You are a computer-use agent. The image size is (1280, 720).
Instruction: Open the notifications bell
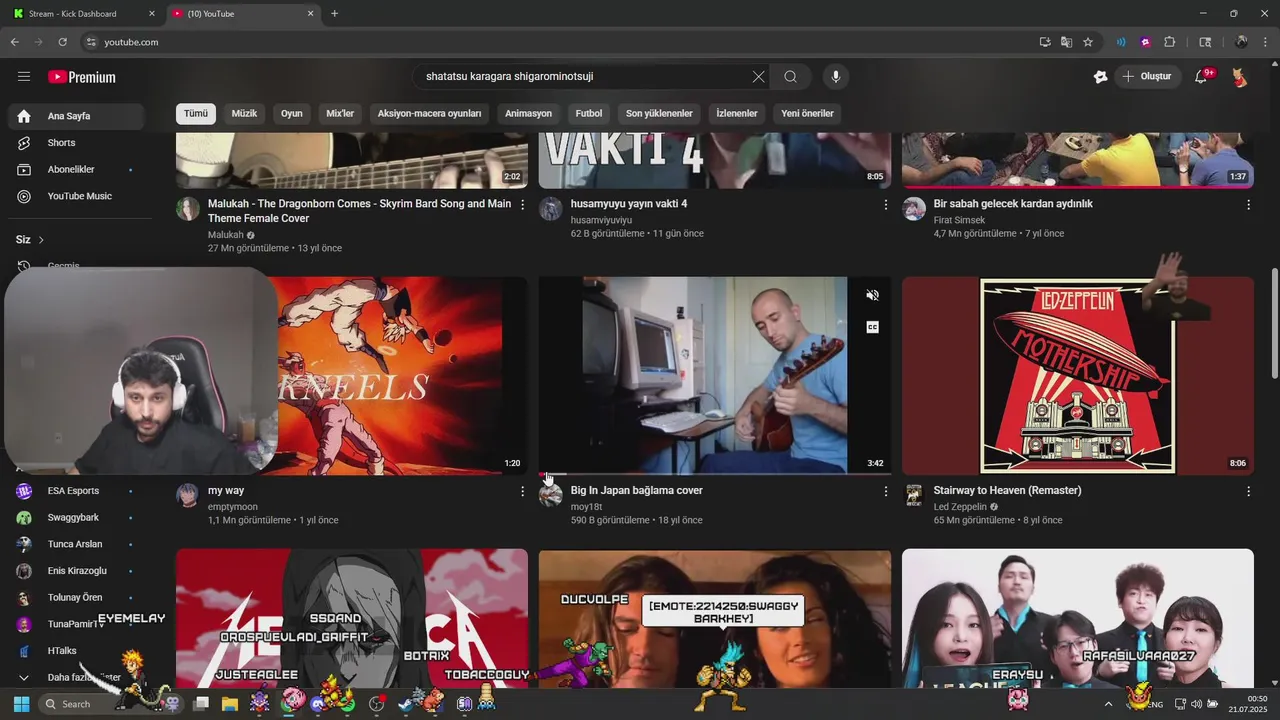pyautogui.click(x=1201, y=76)
